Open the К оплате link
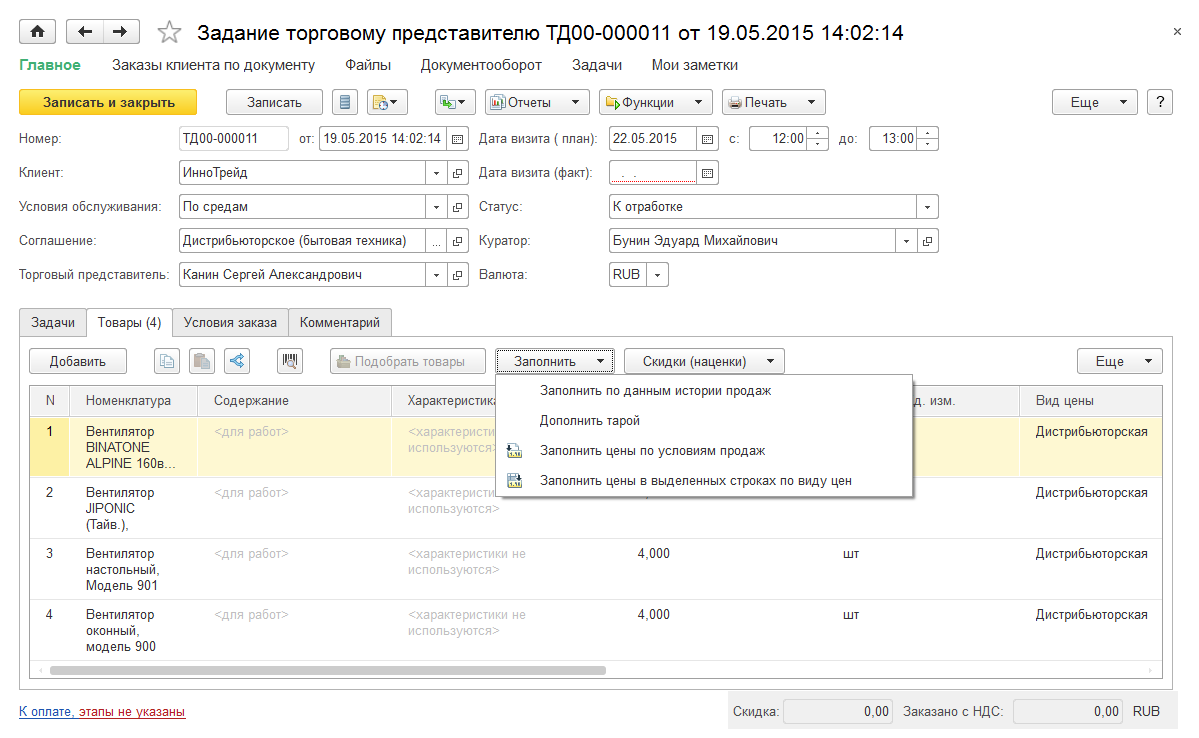This screenshot has width=1199, height=738. point(46,711)
